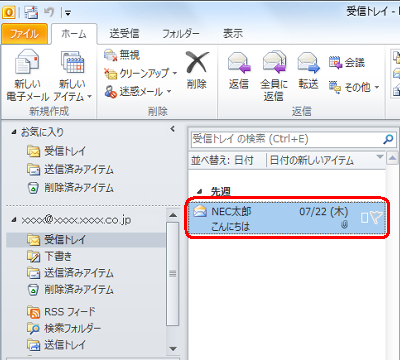Open the 送信トレイ folder
The image size is (400, 360).
tap(56, 345)
